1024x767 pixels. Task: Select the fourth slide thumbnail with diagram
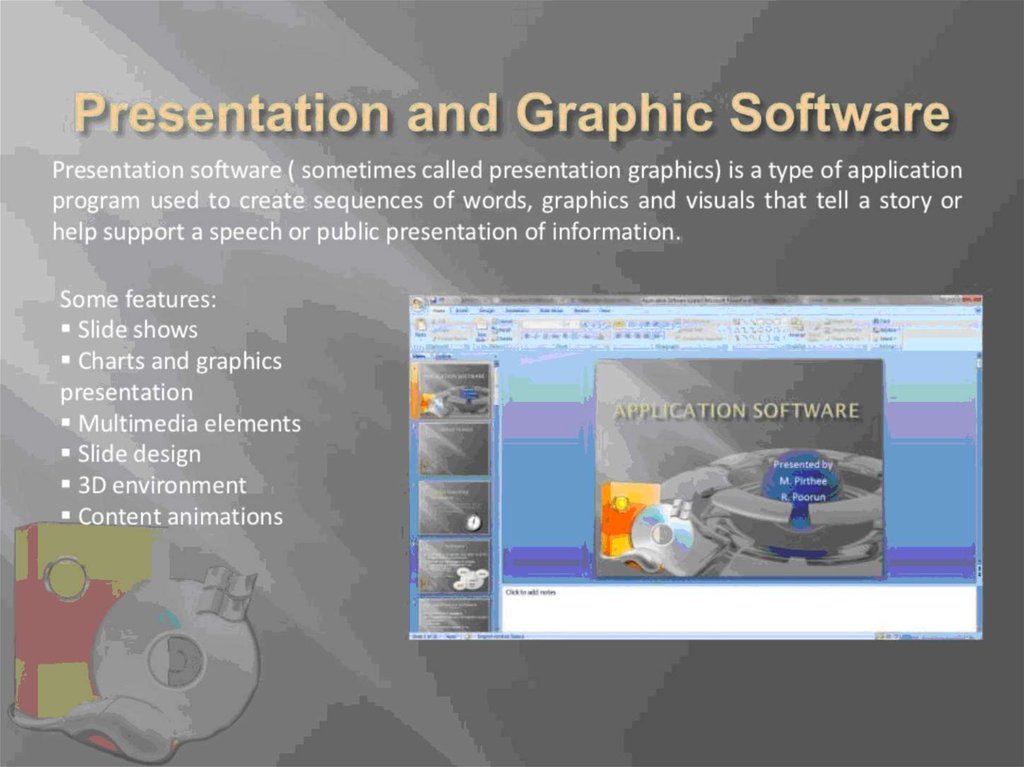pos(453,566)
